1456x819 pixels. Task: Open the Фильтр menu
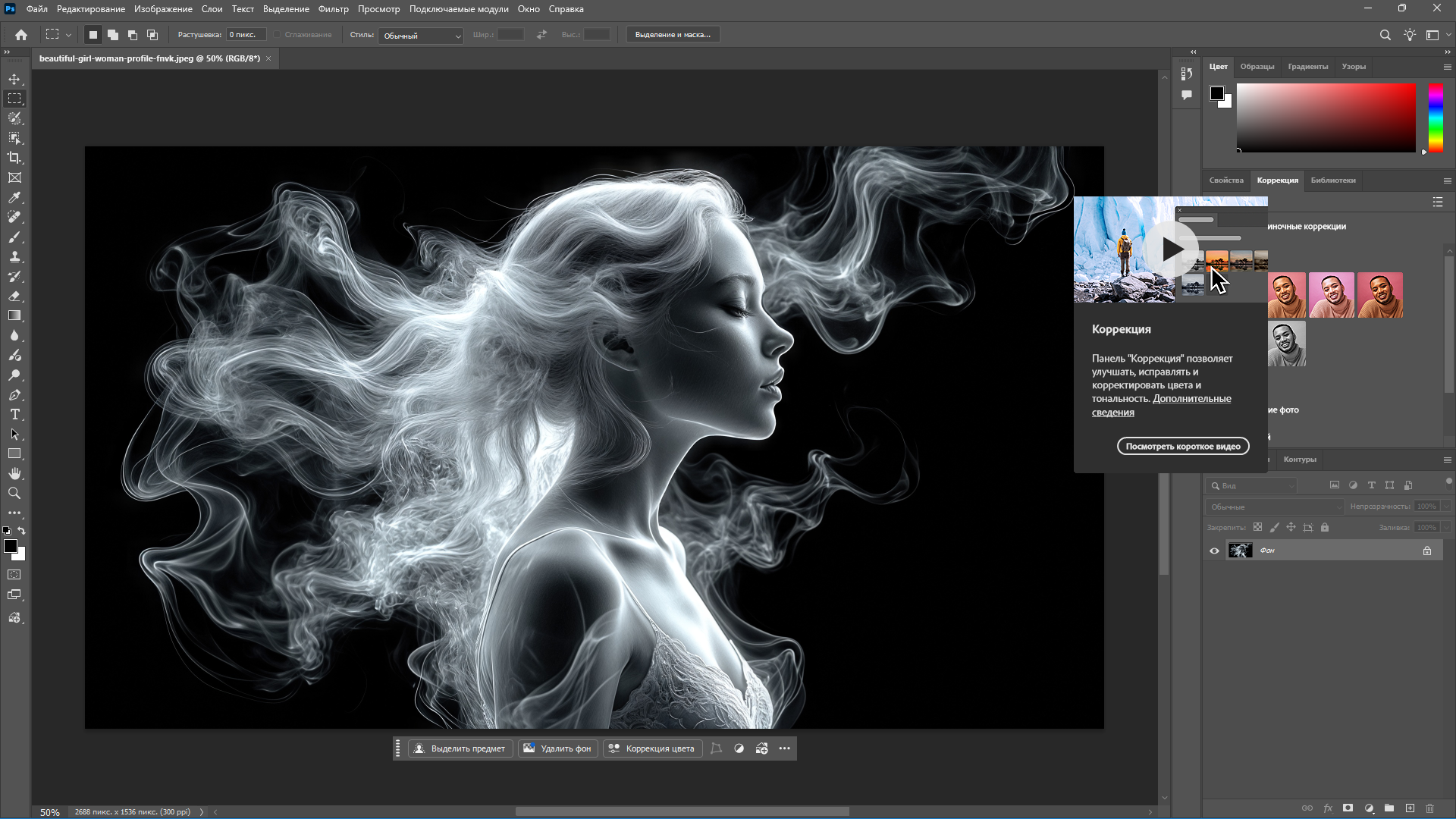tap(333, 9)
